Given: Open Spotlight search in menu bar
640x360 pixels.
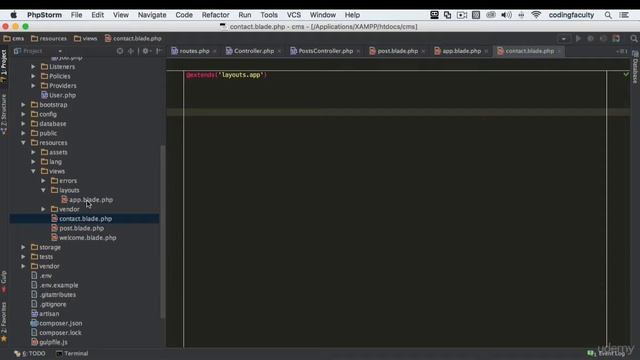Looking at the screenshot, I should [x=608, y=15].
